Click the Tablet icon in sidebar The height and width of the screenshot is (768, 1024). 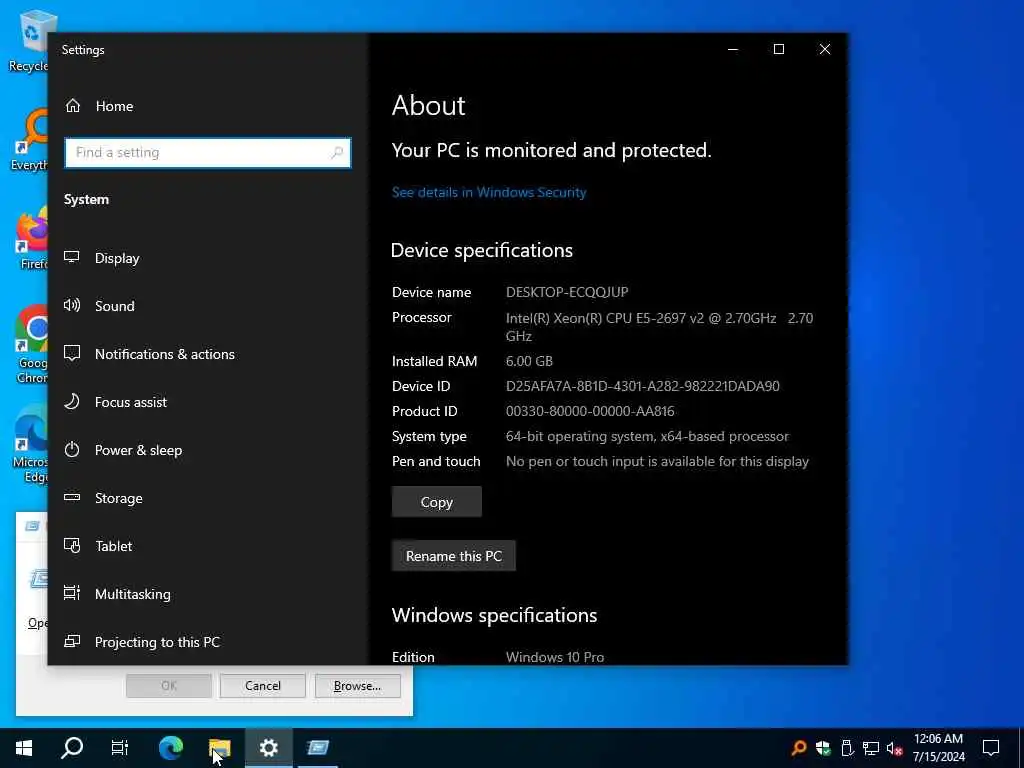(x=72, y=545)
